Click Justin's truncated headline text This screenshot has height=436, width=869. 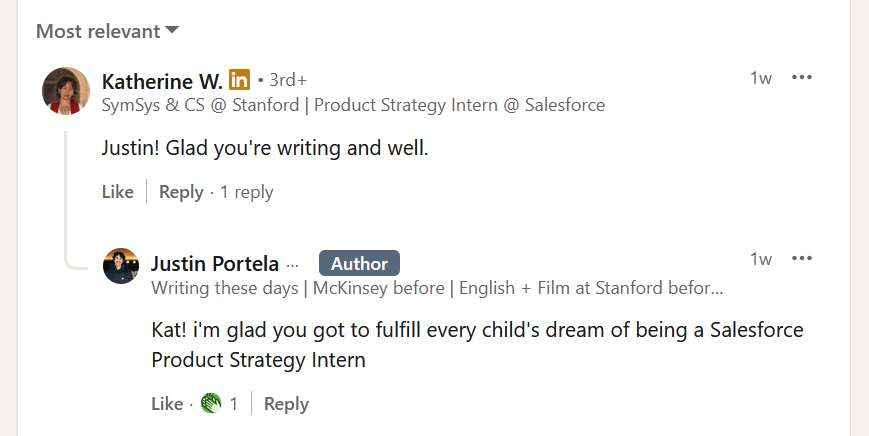(x=437, y=289)
